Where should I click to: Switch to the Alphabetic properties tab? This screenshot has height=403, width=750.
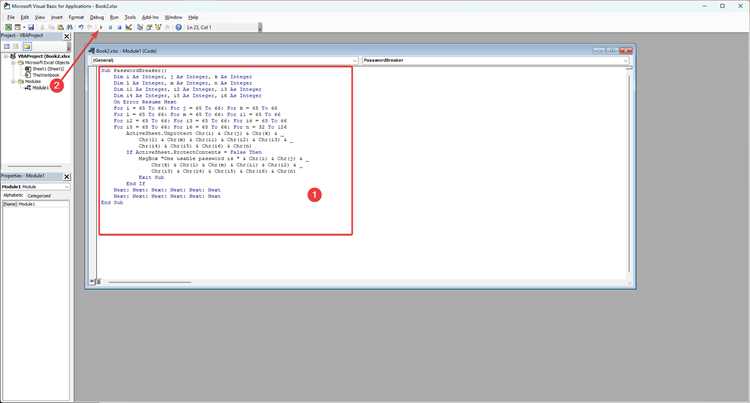tap(13, 196)
